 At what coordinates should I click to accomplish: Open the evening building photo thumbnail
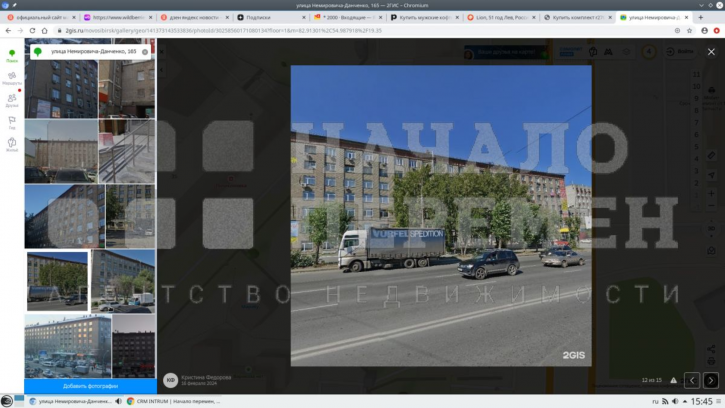[x=68, y=346]
